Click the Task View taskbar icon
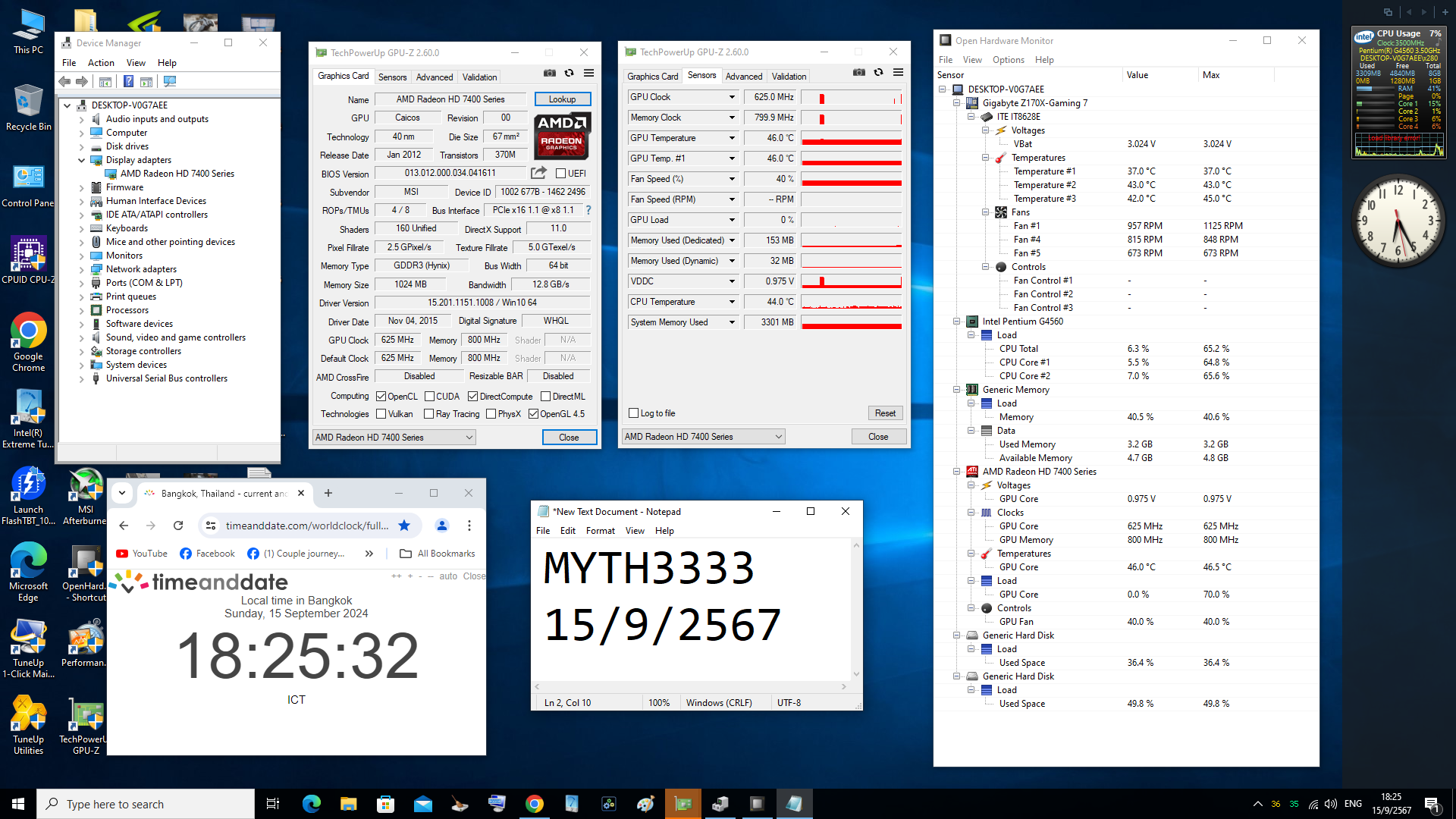Image resolution: width=1456 pixels, height=819 pixels. [x=273, y=804]
